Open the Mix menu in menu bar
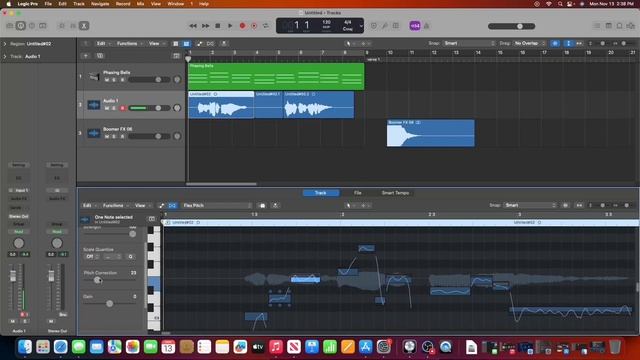 click(140, 4)
